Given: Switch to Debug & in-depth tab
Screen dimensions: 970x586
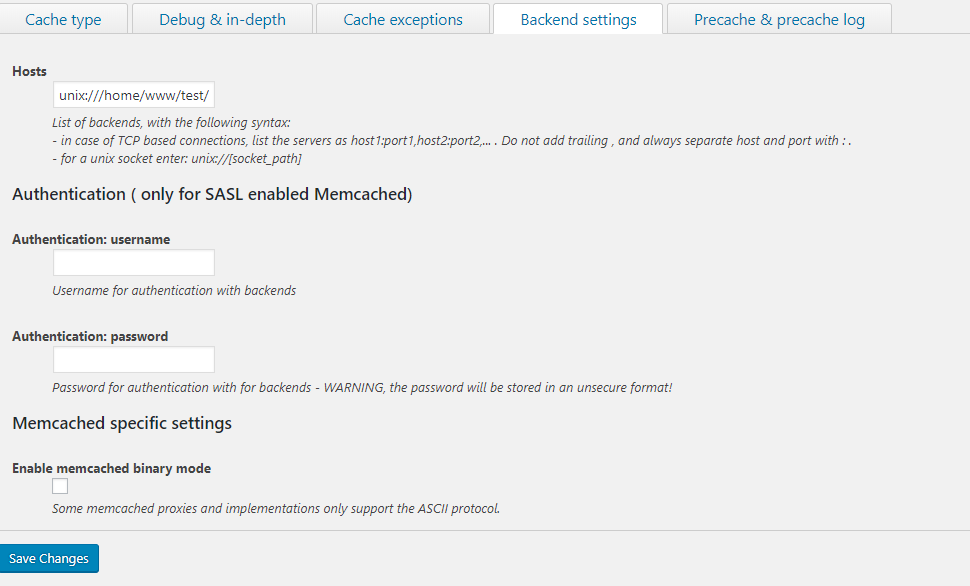Looking at the screenshot, I should tap(222, 19).
